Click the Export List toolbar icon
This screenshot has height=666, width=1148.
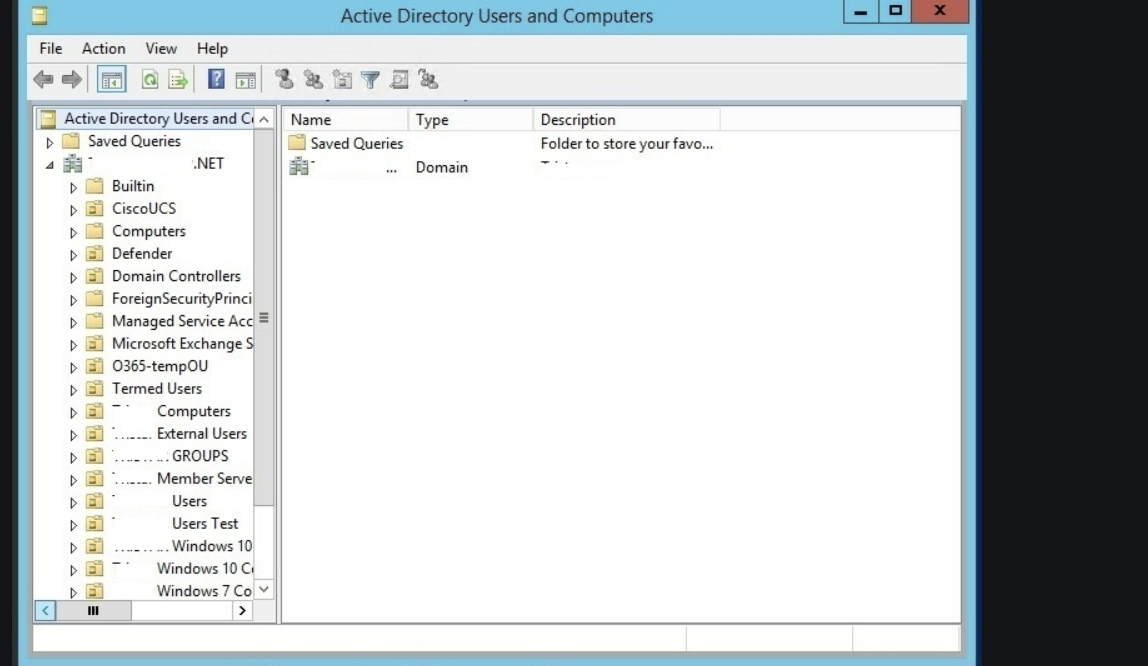[x=178, y=80]
